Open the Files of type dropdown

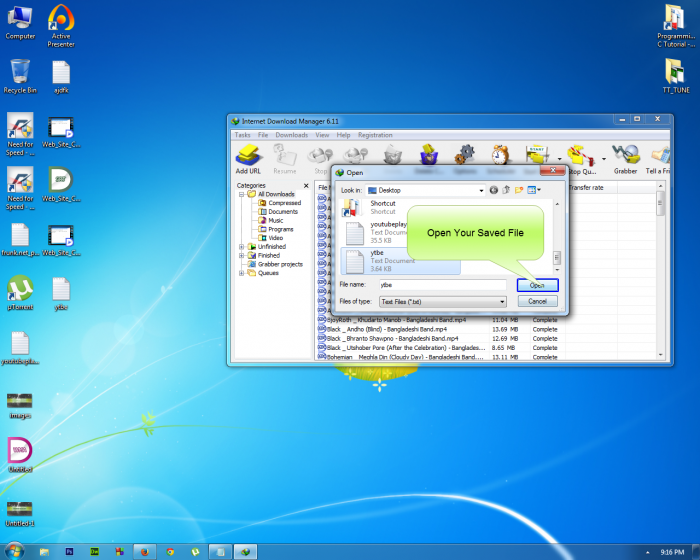[x=501, y=301]
